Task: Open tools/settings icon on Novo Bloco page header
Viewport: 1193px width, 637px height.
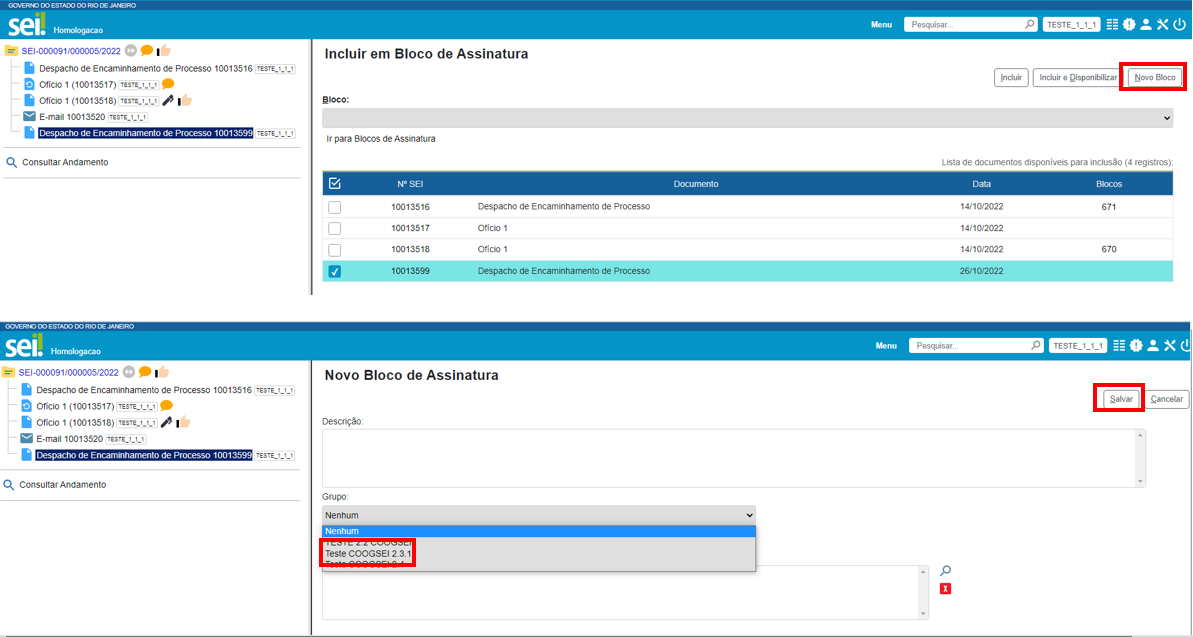Action: click(1168, 346)
